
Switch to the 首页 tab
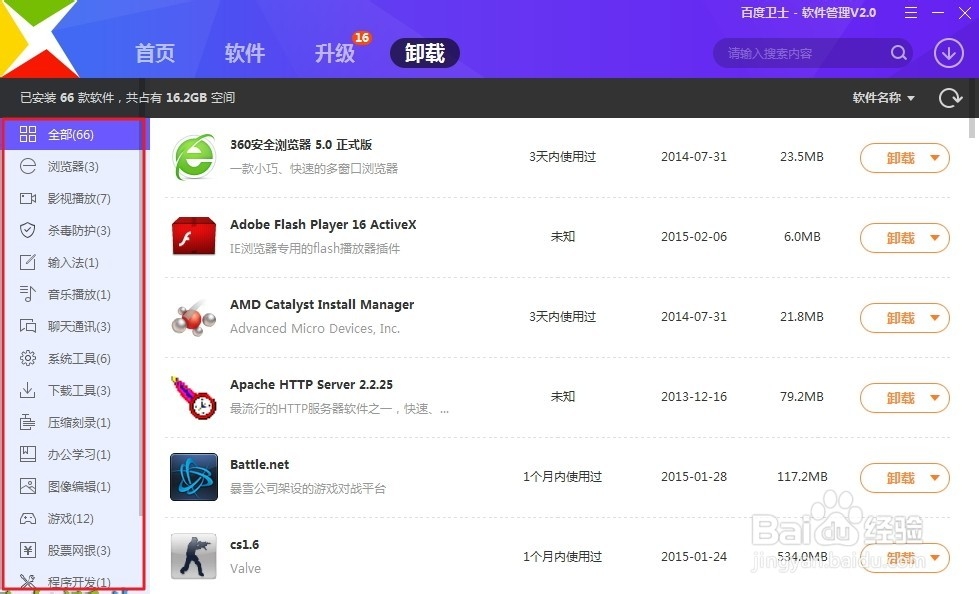coord(155,53)
